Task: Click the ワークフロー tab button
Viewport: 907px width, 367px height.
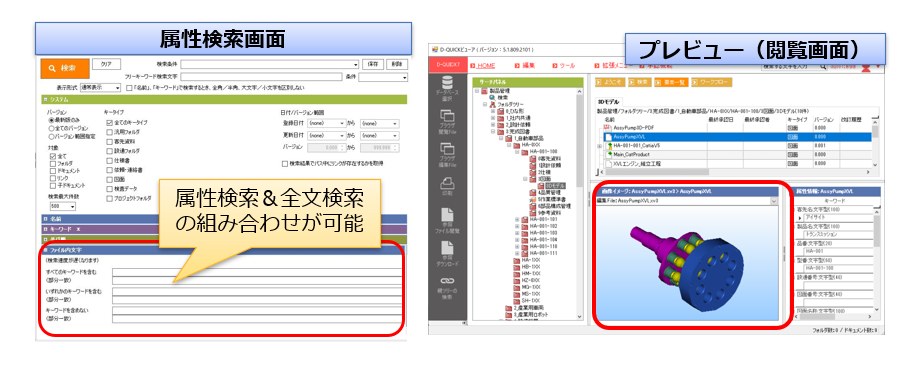Action: pos(711,83)
